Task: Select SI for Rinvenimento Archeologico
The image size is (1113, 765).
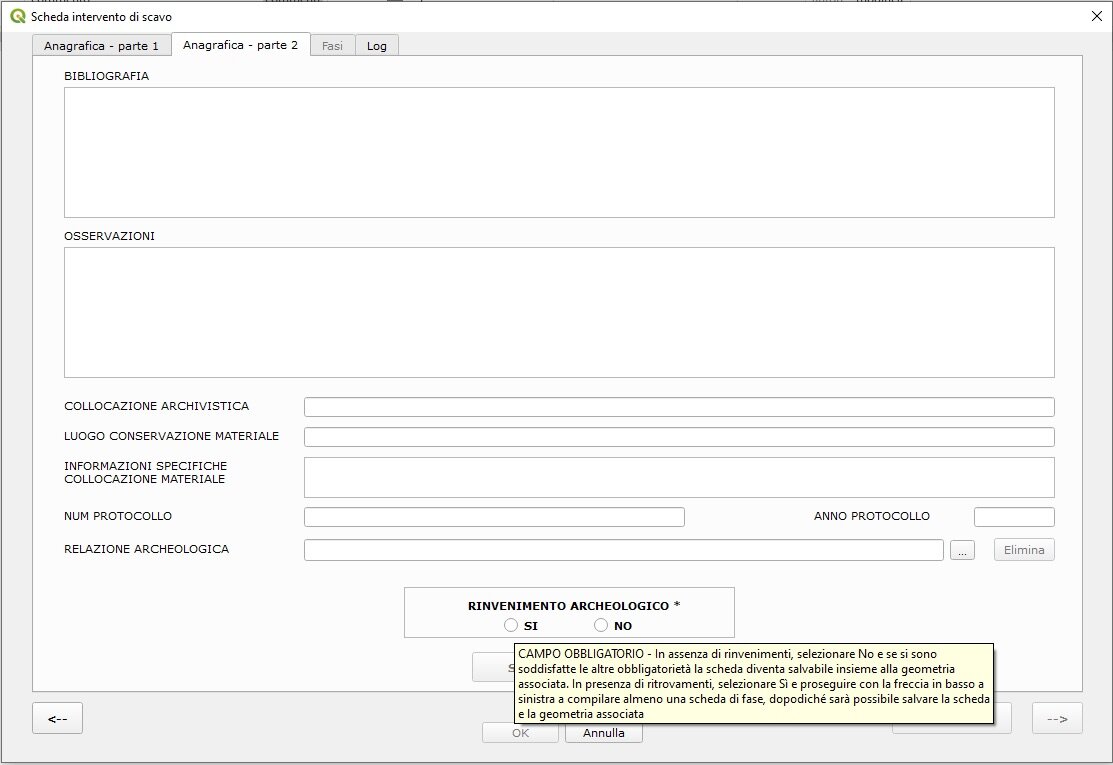Action: [511, 625]
